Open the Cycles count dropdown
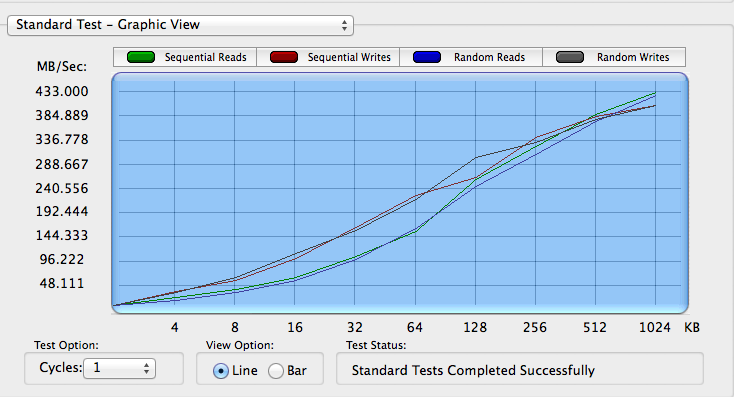The height and width of the screenshot is (397, 734). pos(119,368)
